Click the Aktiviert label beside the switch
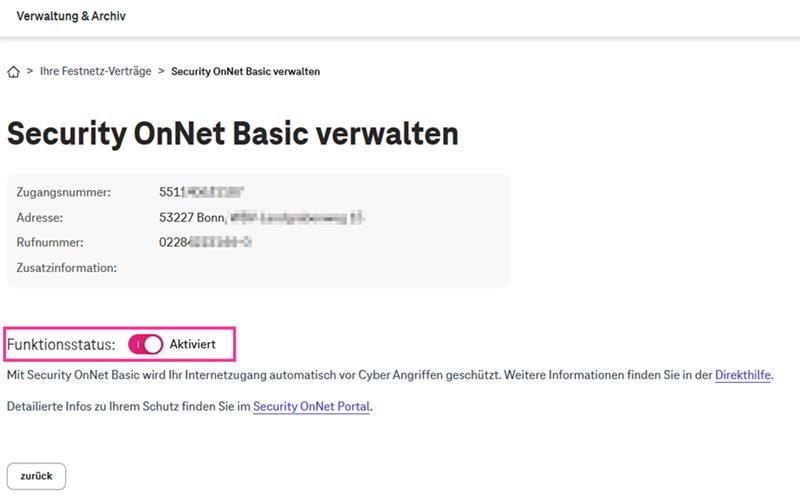Viewport: 800px width, 504px height. [192, 344]
